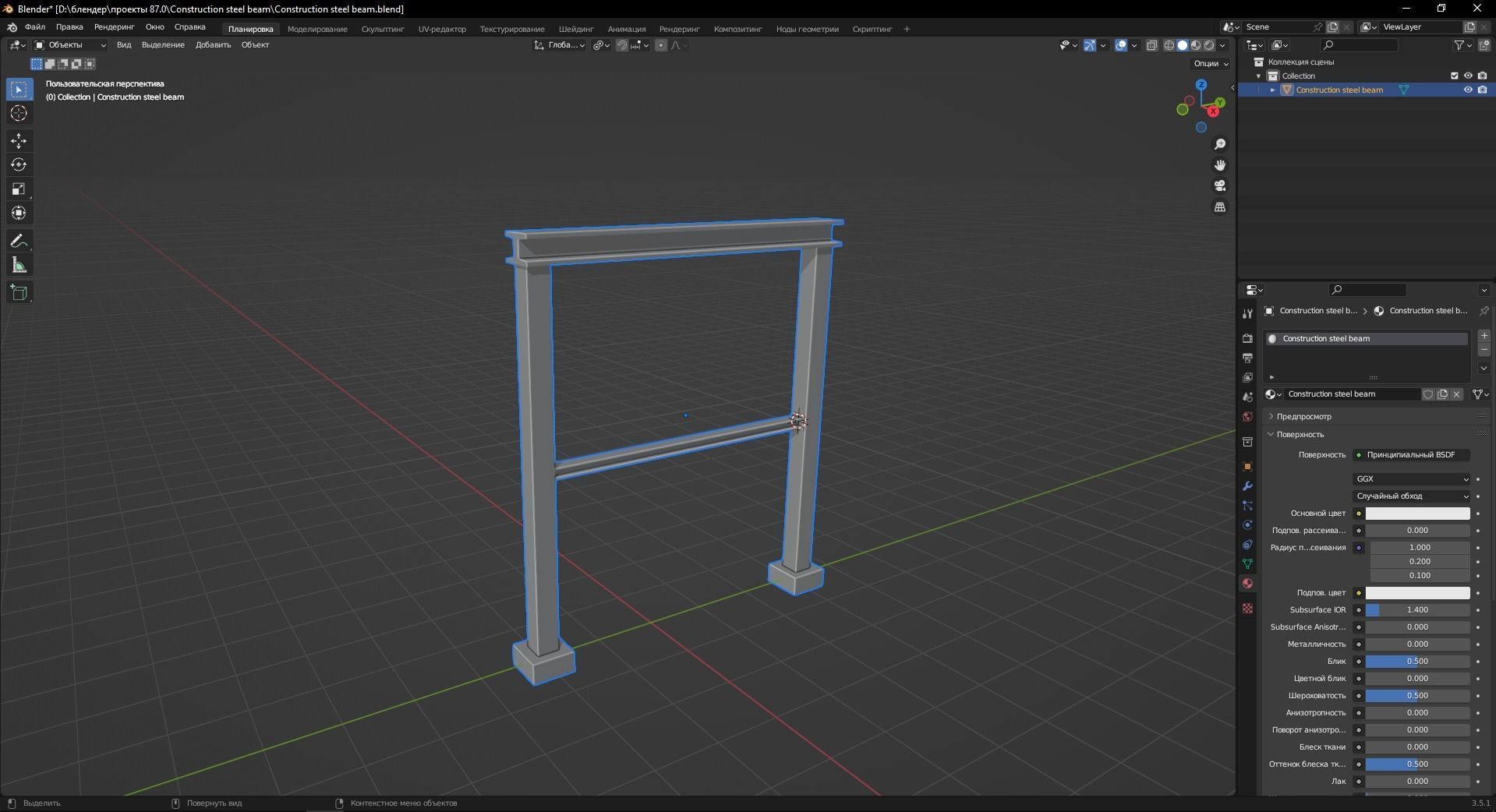Toggle Collection visibility in the outliner
This screenshot has width=1496, height=812.
(1469, 76)
